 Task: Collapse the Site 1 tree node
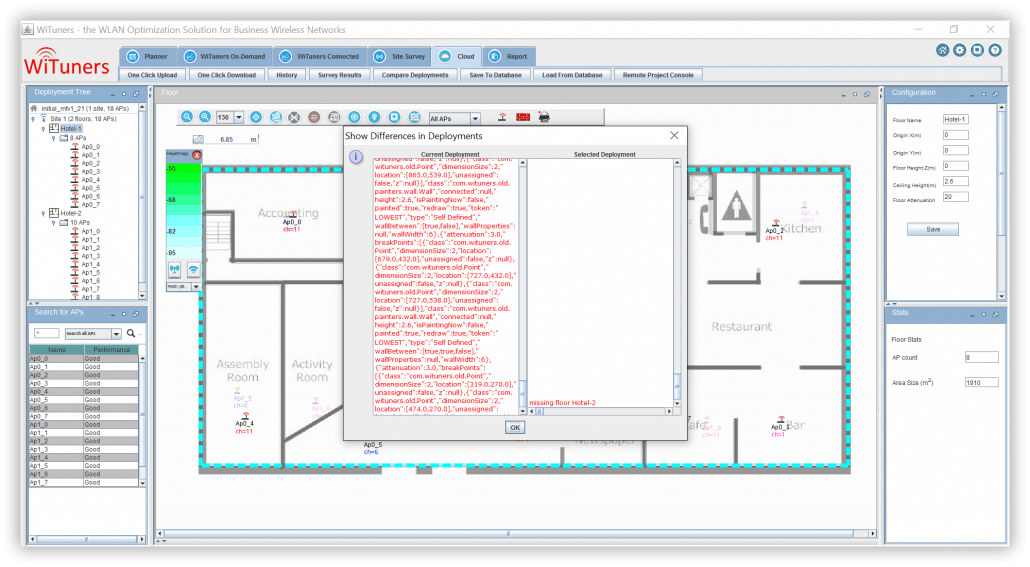click(34, 119)
